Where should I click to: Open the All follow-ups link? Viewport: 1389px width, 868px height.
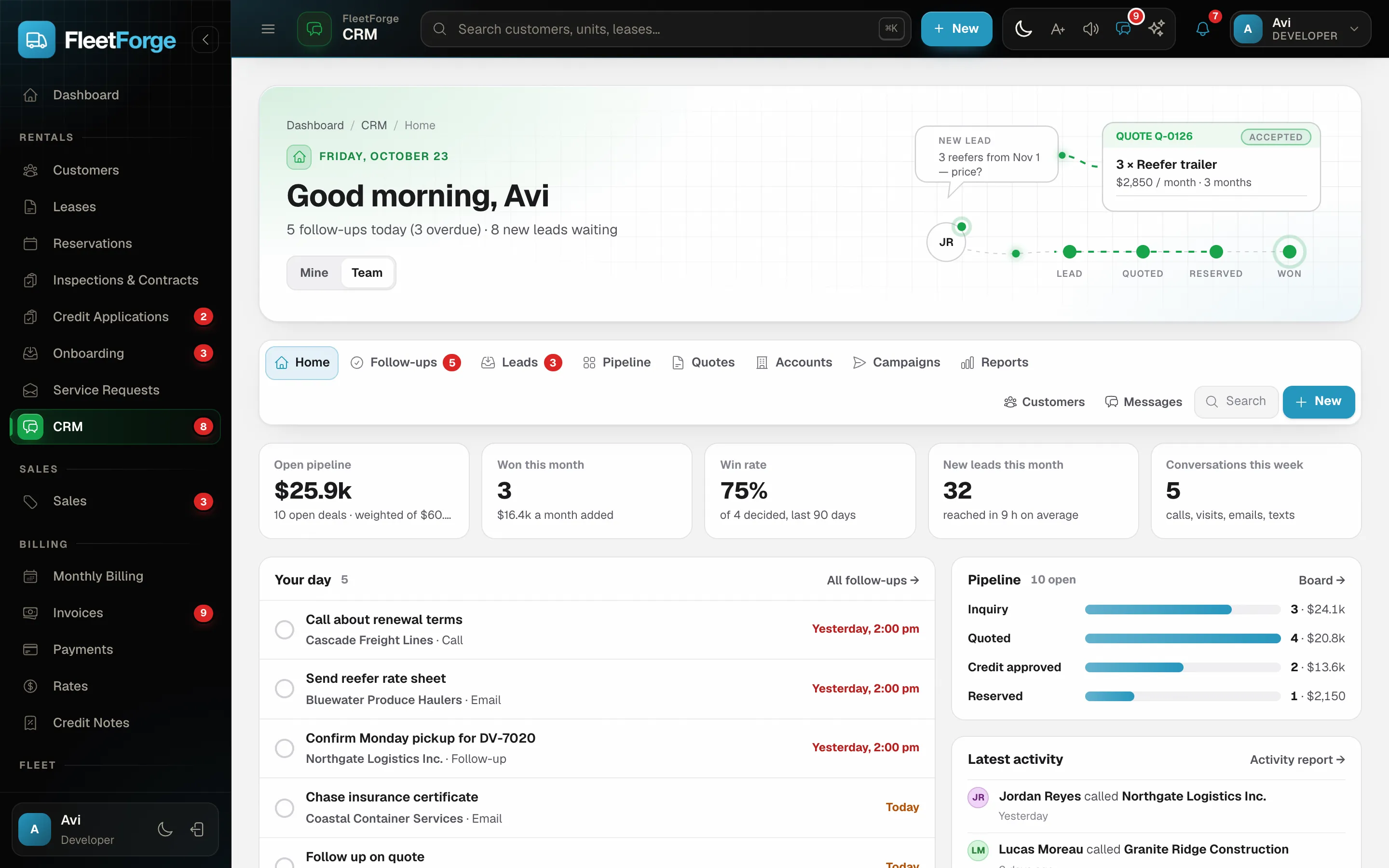872,581
